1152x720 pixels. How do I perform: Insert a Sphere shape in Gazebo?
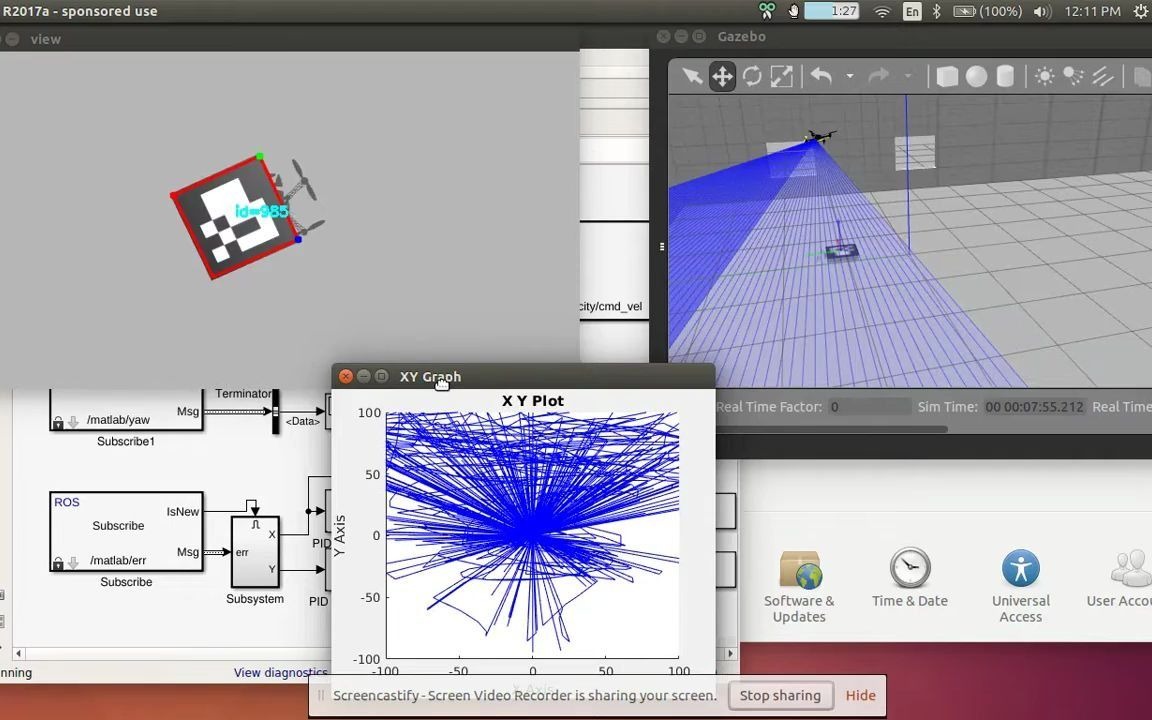pyautogui.click(x=977, y=76)
